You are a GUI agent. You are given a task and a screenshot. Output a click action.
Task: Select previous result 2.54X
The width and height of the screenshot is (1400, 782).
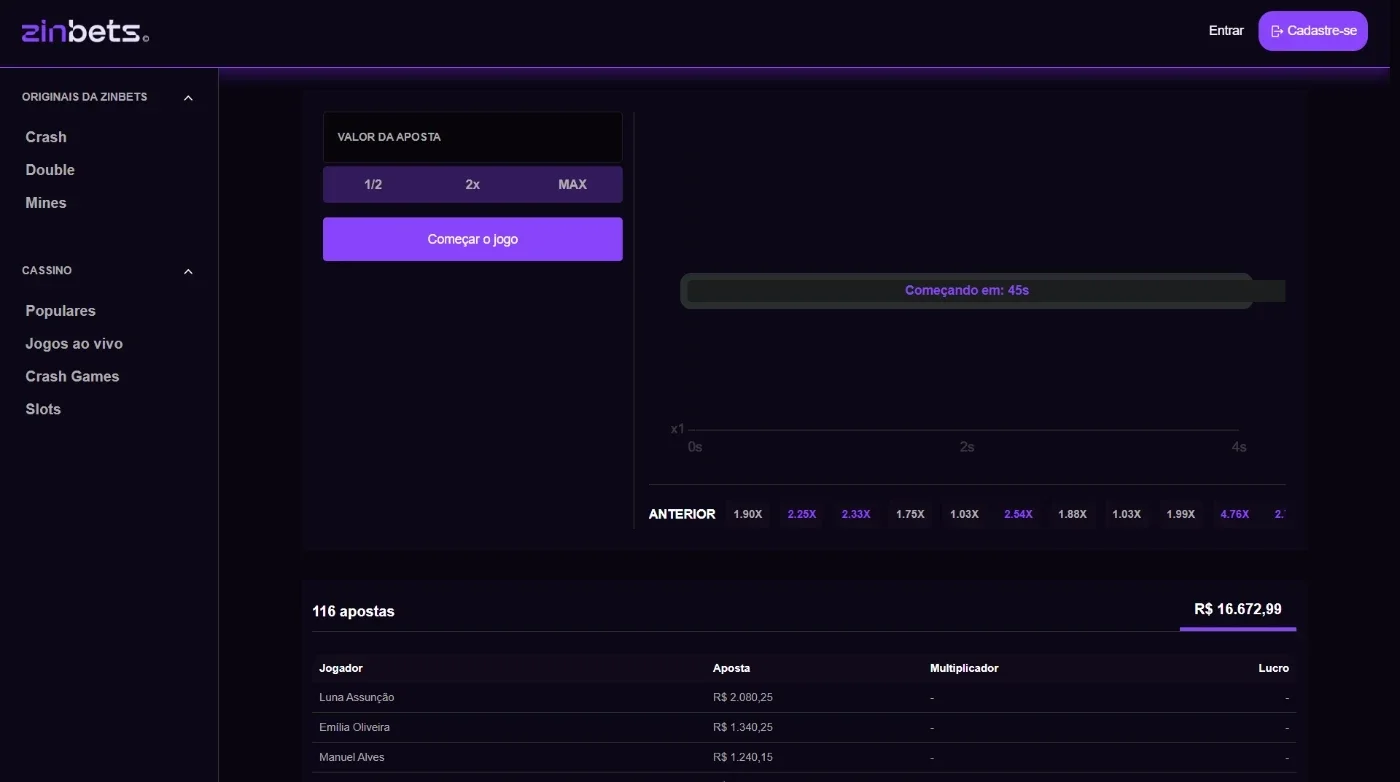coord(1018,514)
